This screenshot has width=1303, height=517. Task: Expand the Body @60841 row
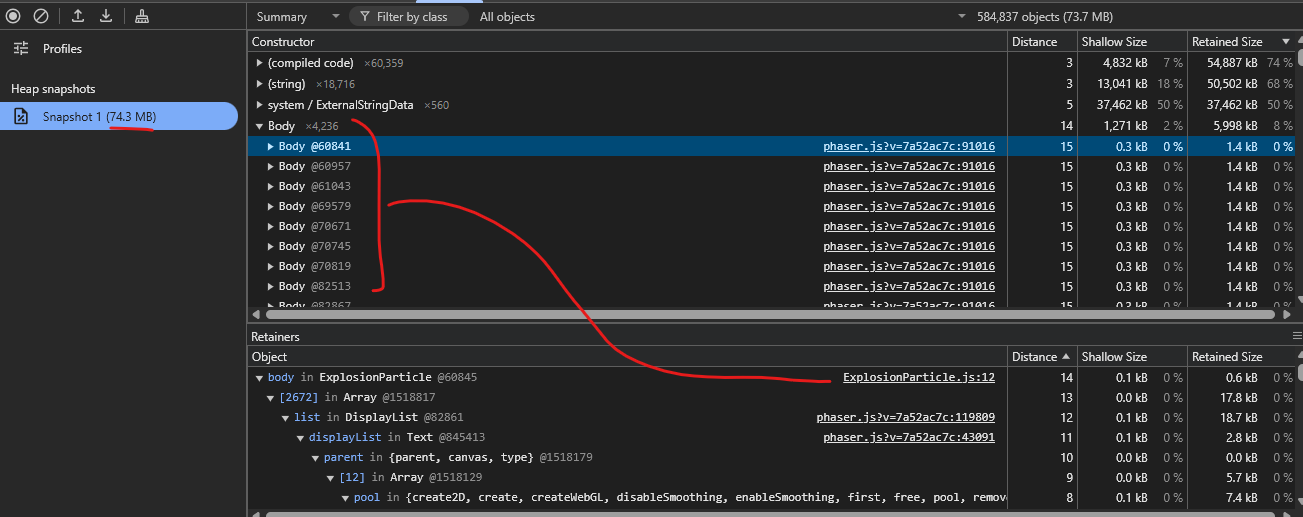[x=271, y=146]
